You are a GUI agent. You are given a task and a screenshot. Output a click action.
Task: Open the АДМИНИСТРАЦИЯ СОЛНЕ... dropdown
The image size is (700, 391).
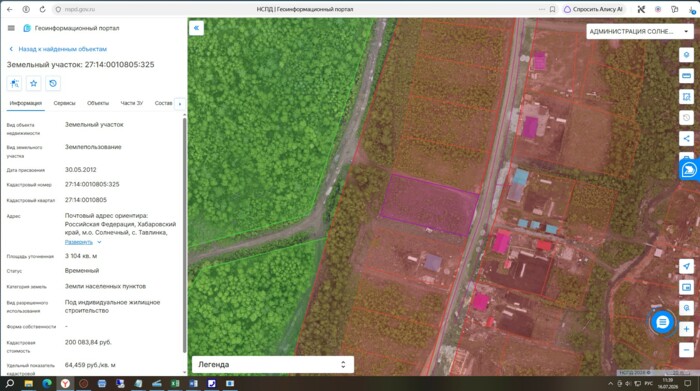point(638,31)
